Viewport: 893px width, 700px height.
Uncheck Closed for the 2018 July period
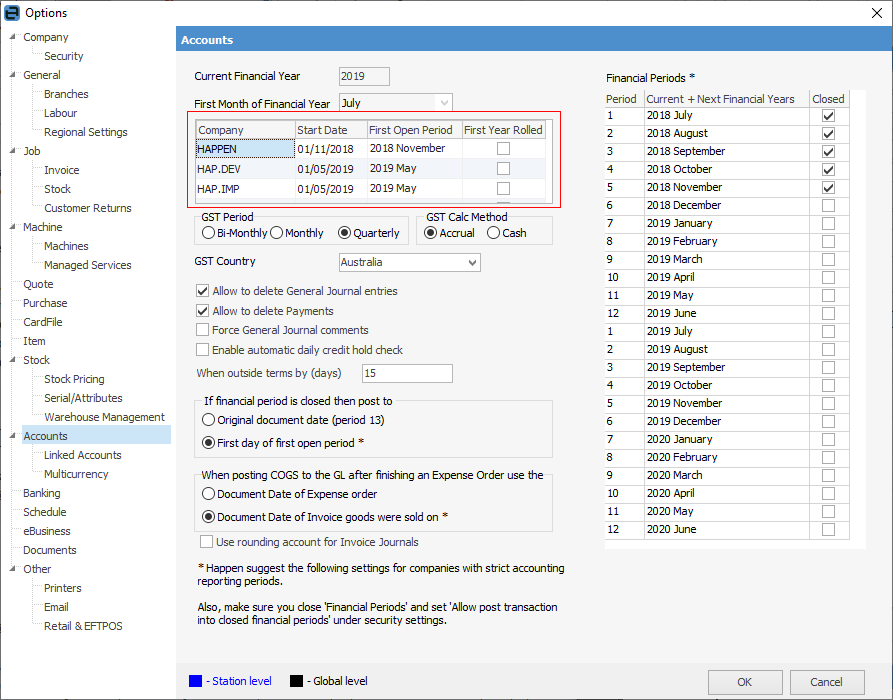point(828,115)
